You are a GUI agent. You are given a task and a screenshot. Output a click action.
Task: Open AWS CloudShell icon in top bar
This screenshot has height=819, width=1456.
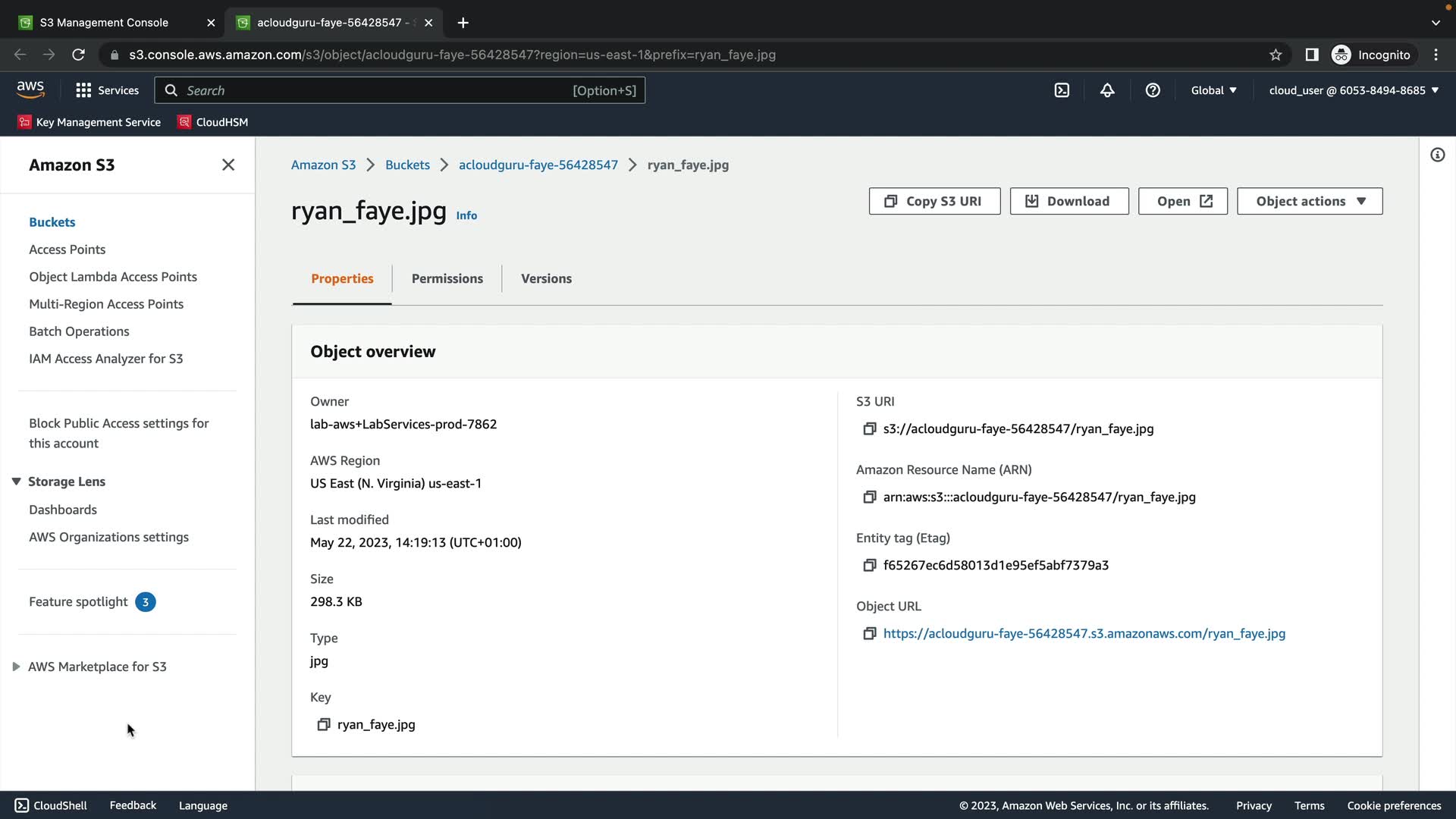(x=1062, y=90)
